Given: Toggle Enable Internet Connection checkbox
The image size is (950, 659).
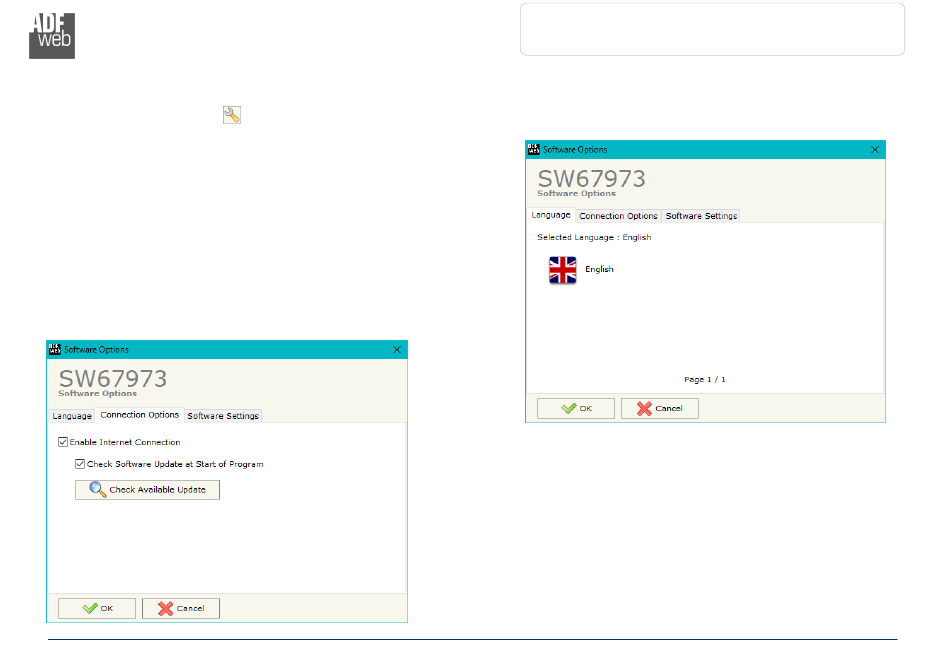Looking at the screenshot, I should pos(64,442).
